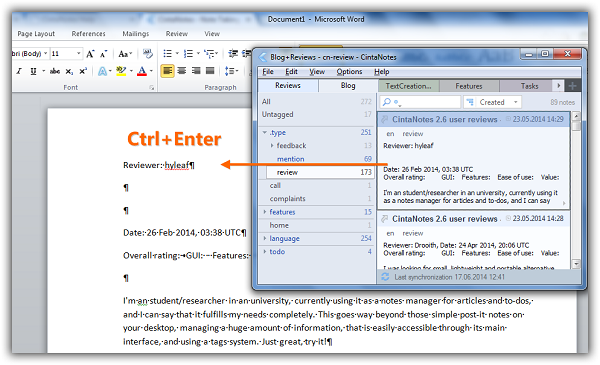Click the CintaNotes search field

pos(420,102)
